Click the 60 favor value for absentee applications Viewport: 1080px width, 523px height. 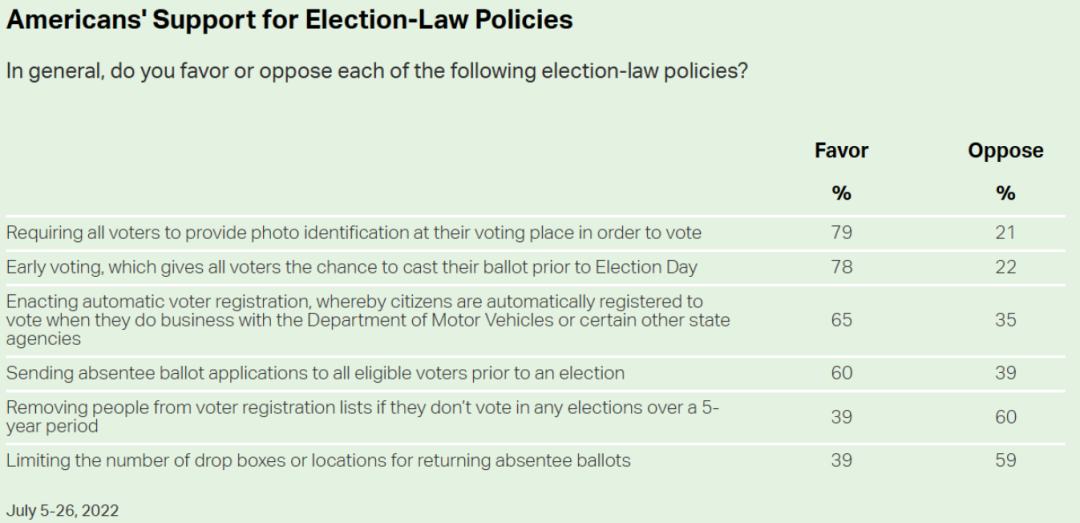click(841, 373)
